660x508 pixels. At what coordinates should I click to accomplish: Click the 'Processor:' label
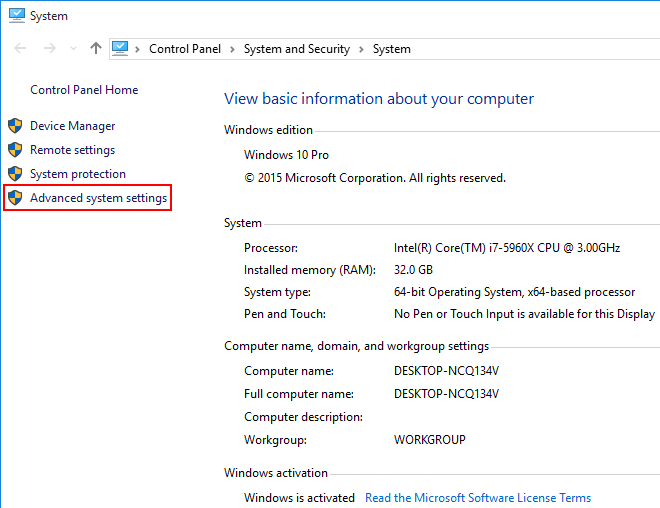pos(271,248)
